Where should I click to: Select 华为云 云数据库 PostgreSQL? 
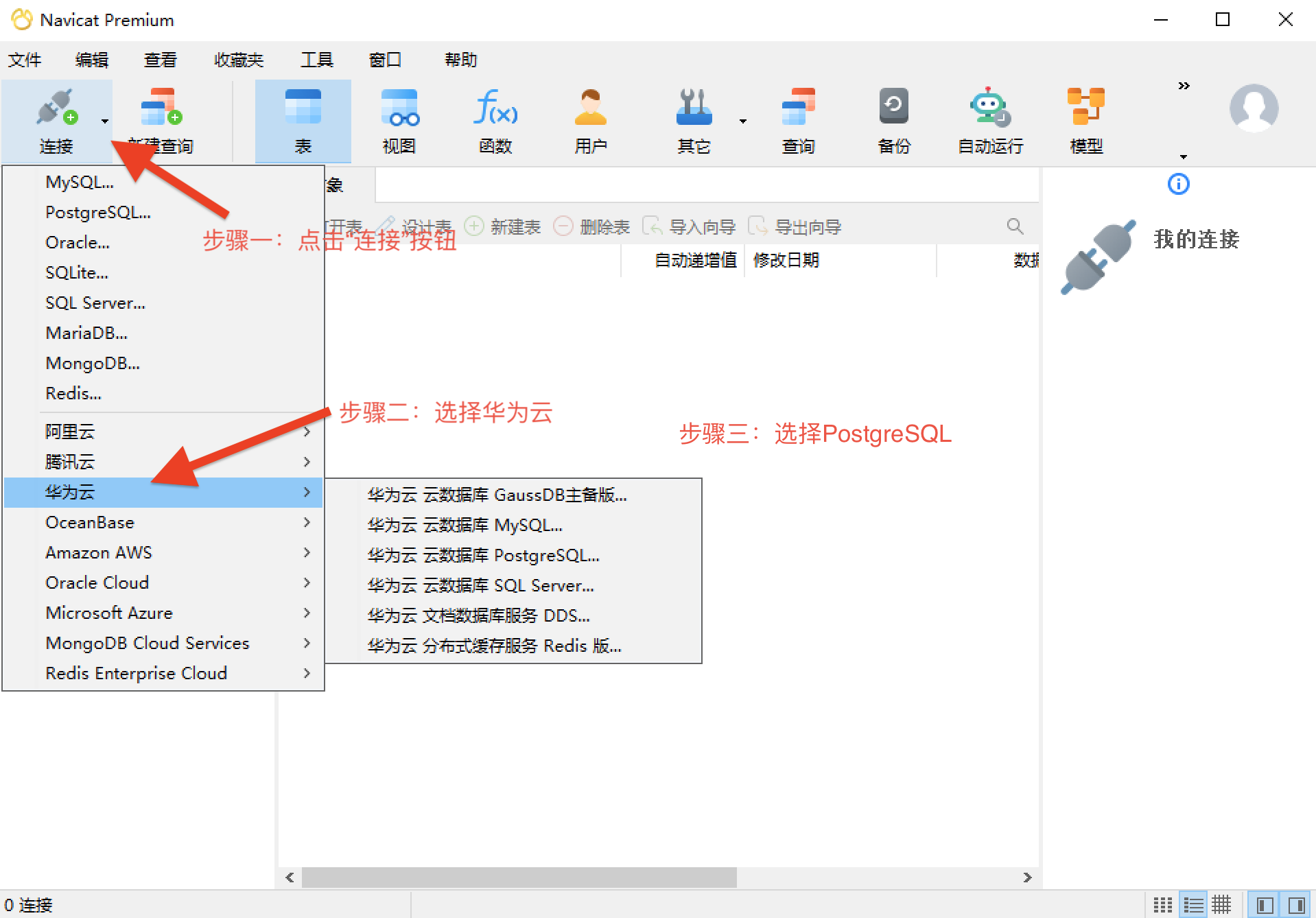coord(513,555)
